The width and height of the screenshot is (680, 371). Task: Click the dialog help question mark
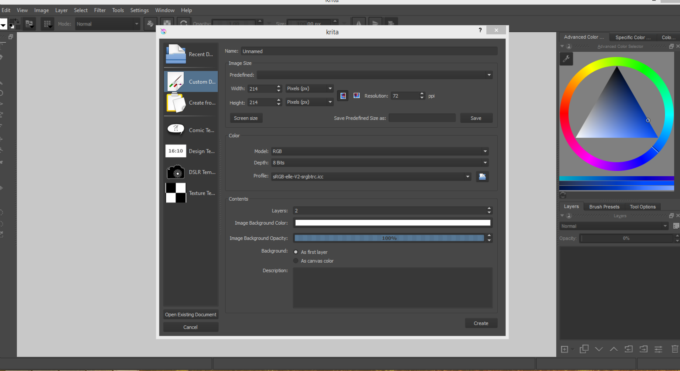[480, 30]
